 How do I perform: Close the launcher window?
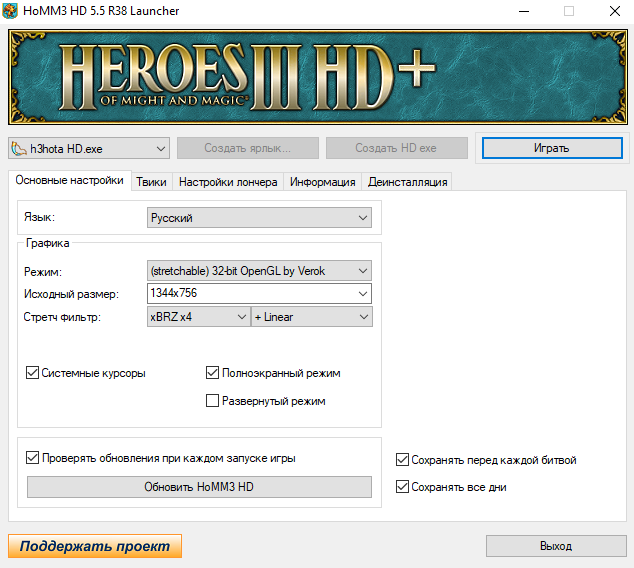[x=615, y=11]
